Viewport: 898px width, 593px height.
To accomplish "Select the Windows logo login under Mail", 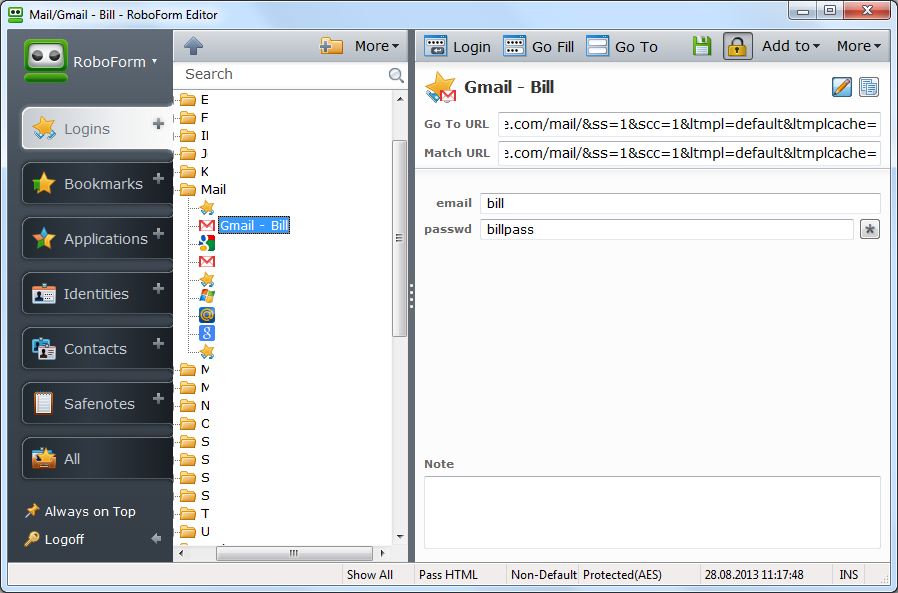I will pos(207,296).
